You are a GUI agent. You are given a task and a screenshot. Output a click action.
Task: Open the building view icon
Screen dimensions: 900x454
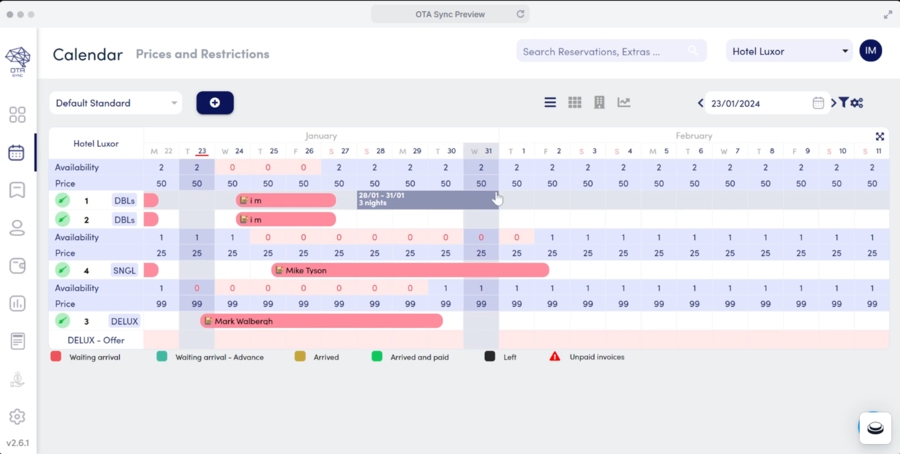(x=600, y=102)
